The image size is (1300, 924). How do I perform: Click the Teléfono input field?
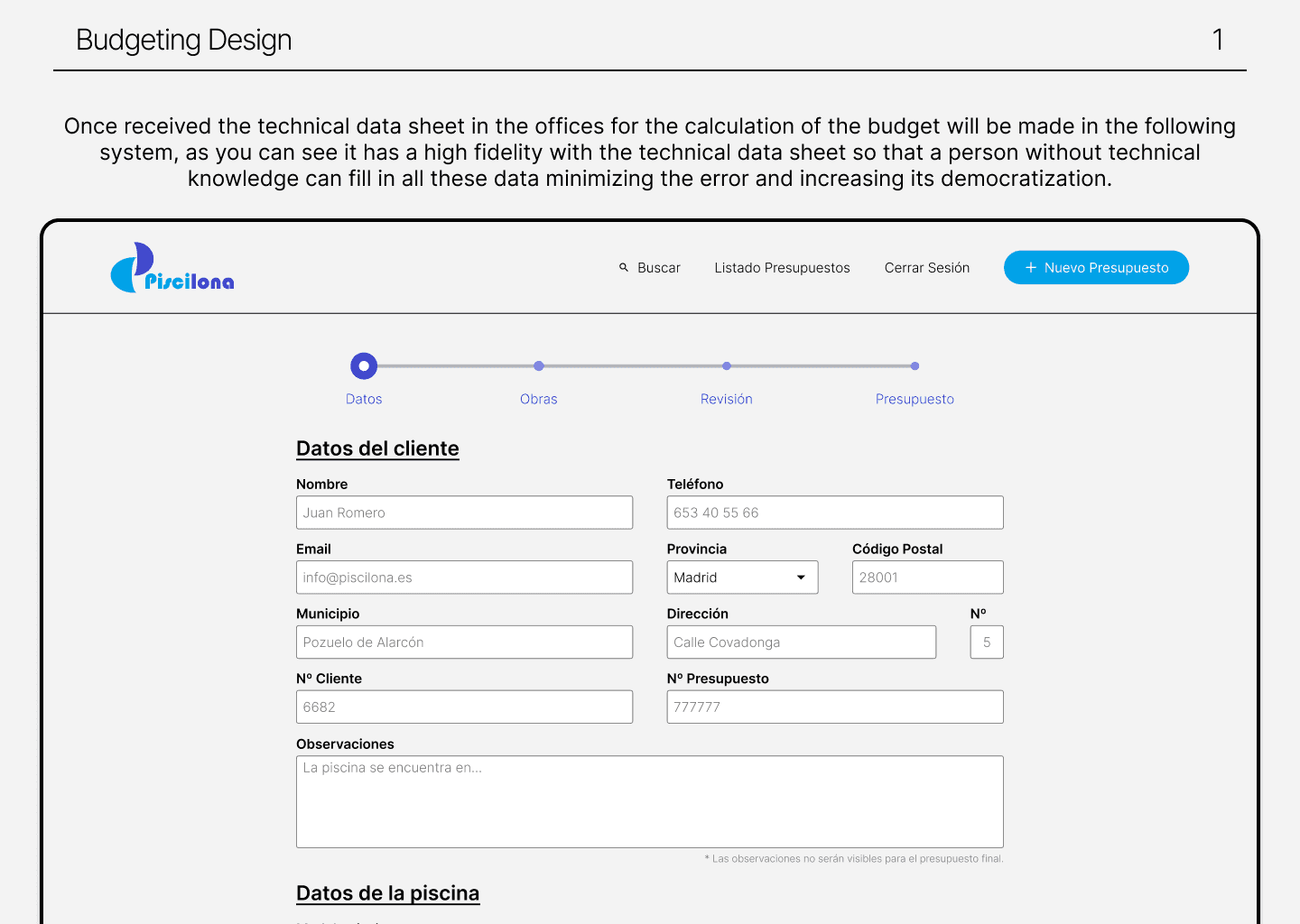[x=834, y=512]
